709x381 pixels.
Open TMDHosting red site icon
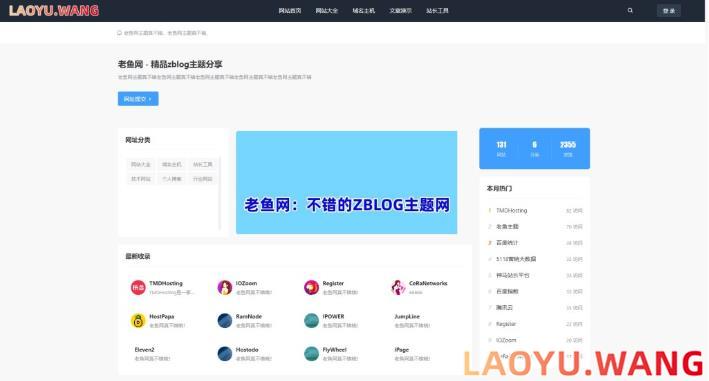pyautogui.click(x=138, y=287)
